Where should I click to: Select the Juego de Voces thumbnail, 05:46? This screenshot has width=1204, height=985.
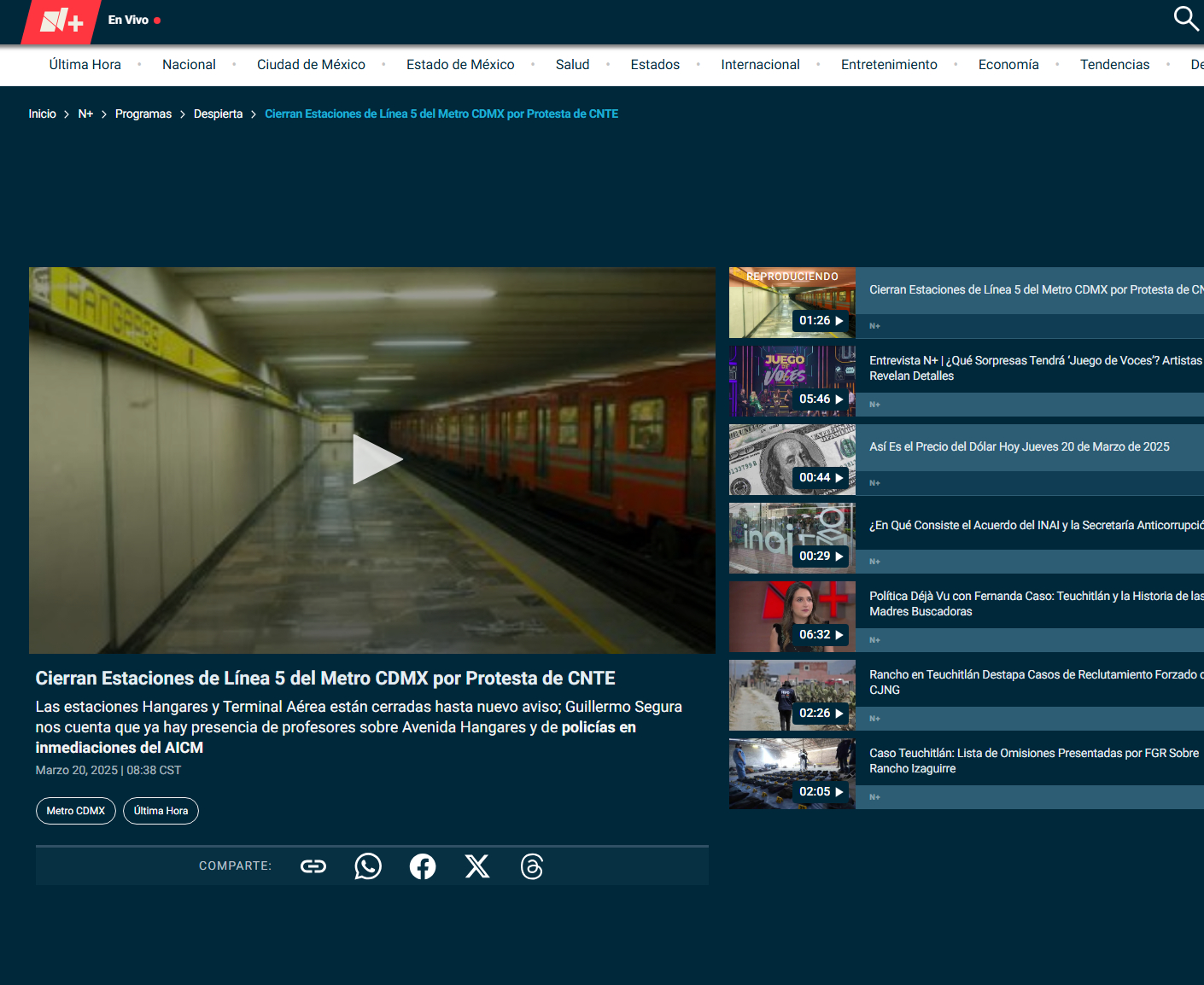pos(792,382)
